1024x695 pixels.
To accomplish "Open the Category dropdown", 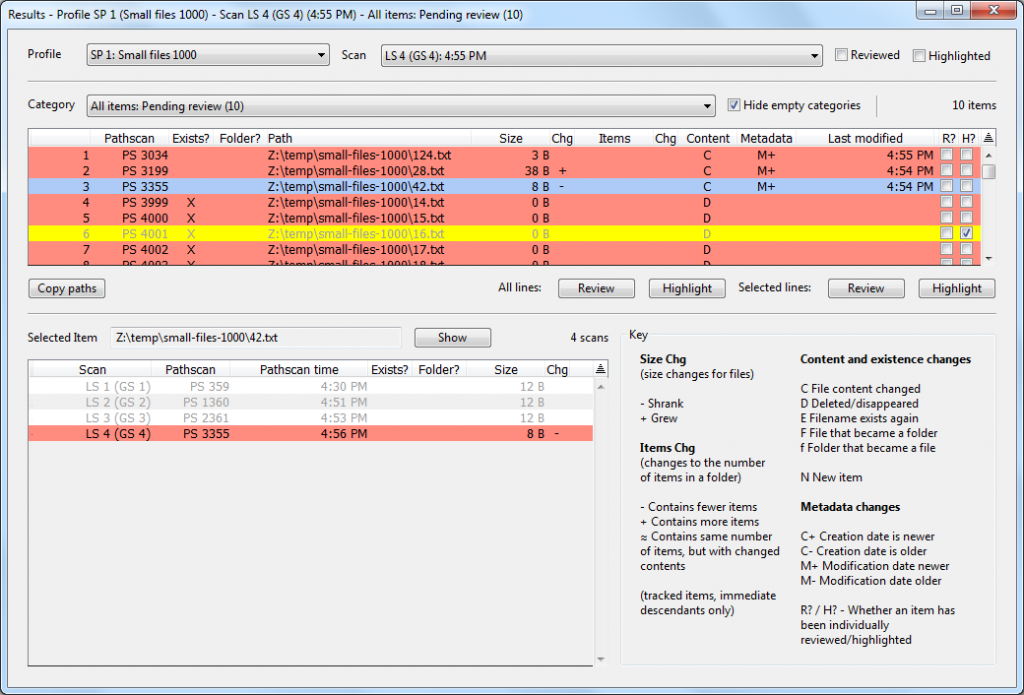I will pos(401,105).
